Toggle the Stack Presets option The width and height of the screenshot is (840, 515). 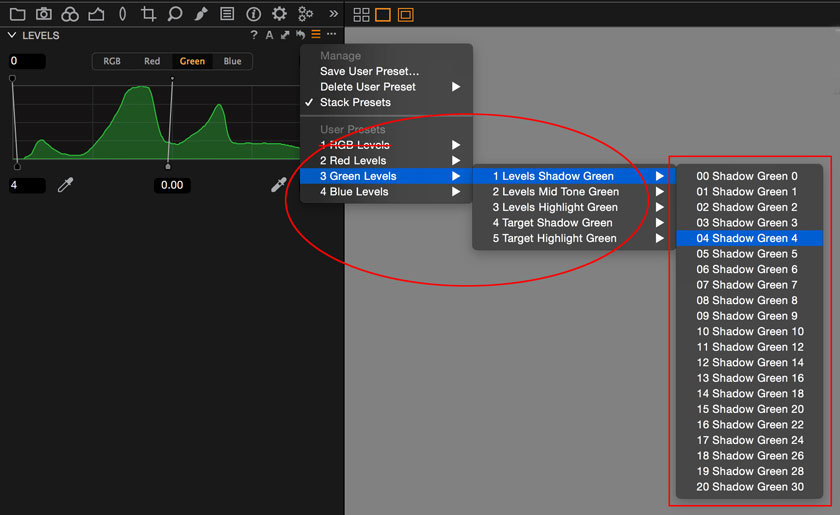(x=355, y=102)
